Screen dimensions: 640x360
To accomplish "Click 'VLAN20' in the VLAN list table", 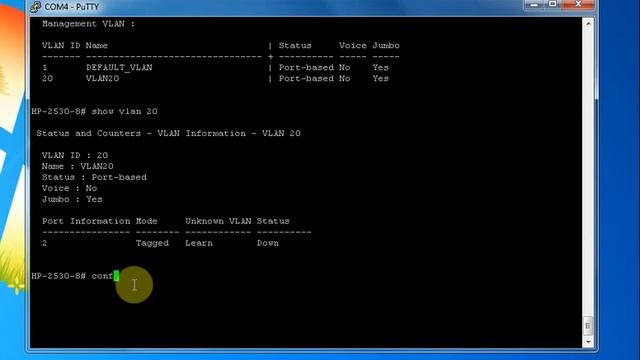I will tap(102, 78).
